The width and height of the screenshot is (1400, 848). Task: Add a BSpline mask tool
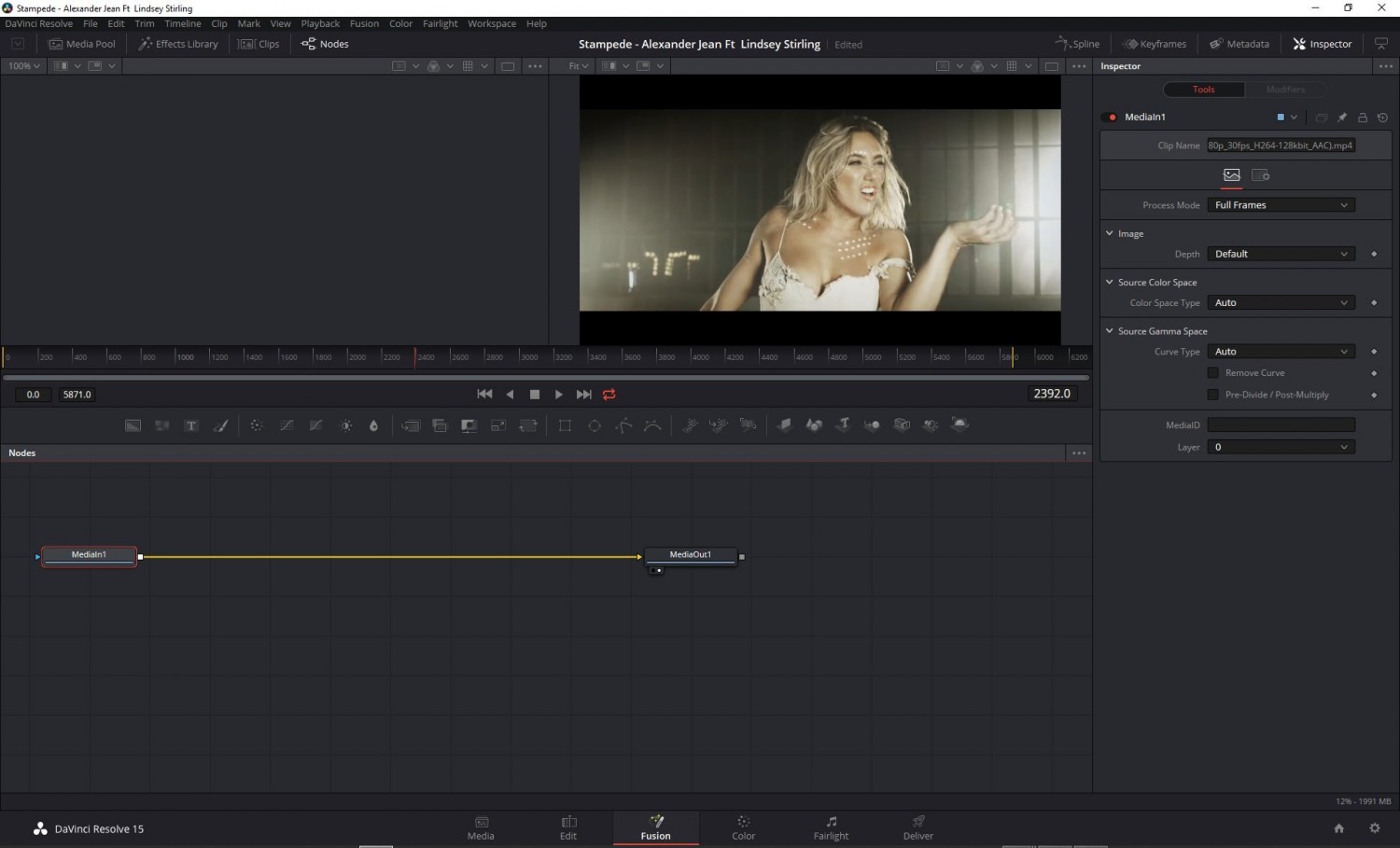653,425
